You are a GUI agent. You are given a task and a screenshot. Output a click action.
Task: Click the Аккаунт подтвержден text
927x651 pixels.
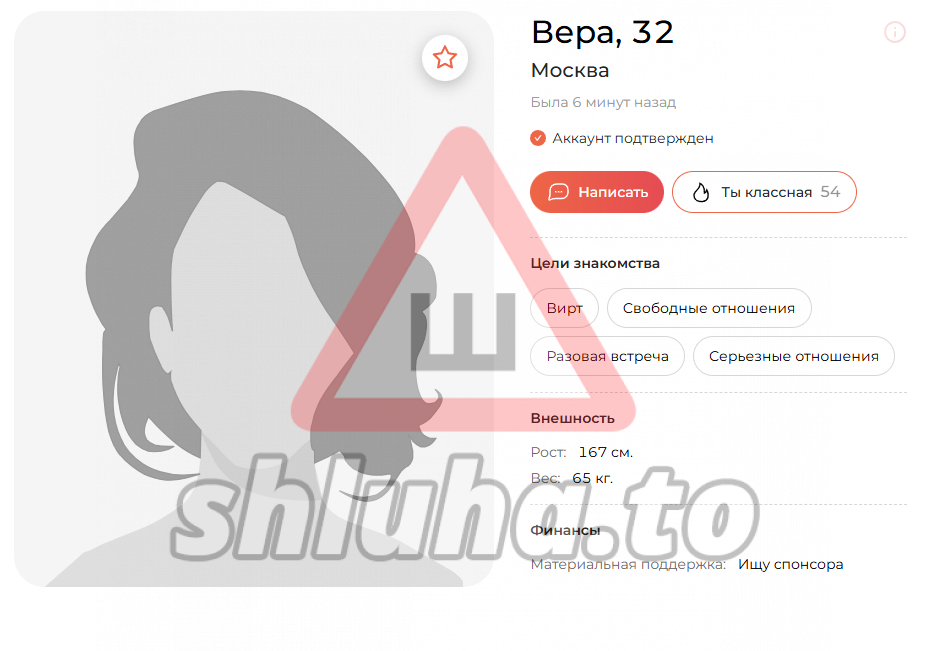coord(633,138)
